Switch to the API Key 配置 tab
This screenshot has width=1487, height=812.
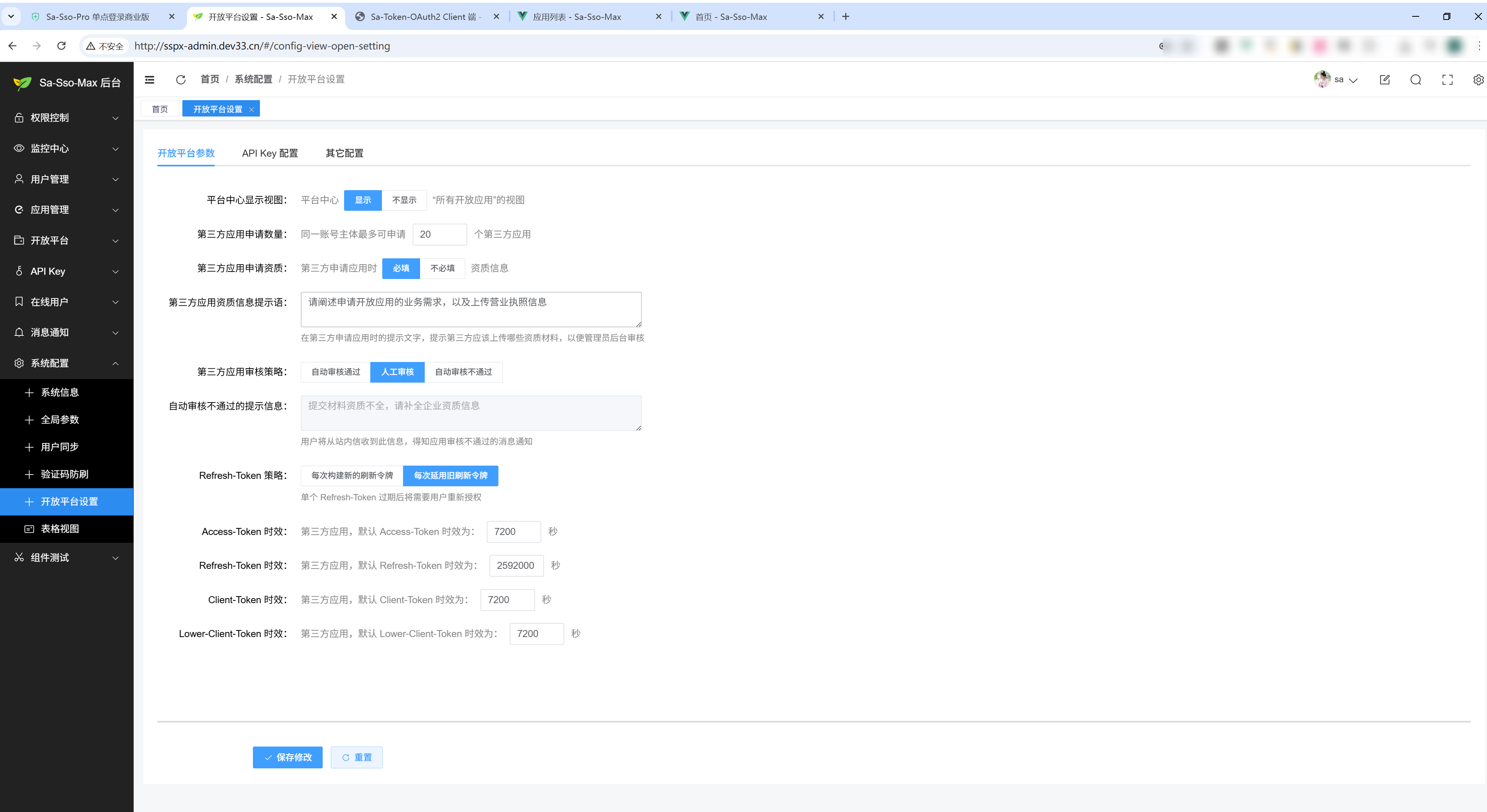click(270, 154)
